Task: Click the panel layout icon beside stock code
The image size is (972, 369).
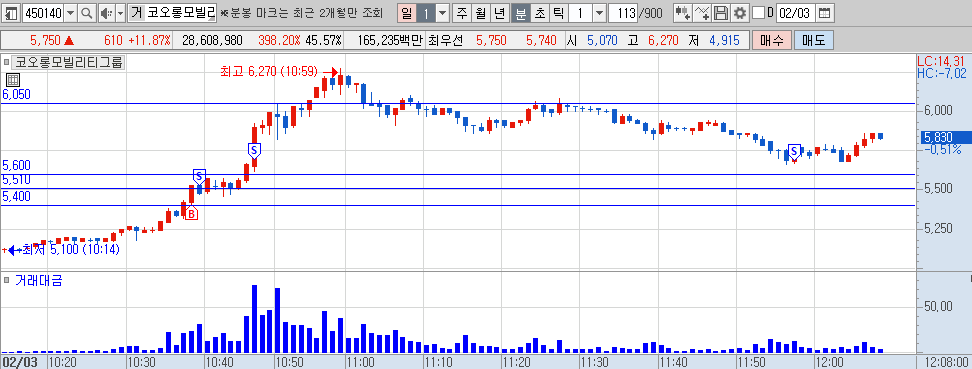Action: pyautogui.click(x=12, y=12)
